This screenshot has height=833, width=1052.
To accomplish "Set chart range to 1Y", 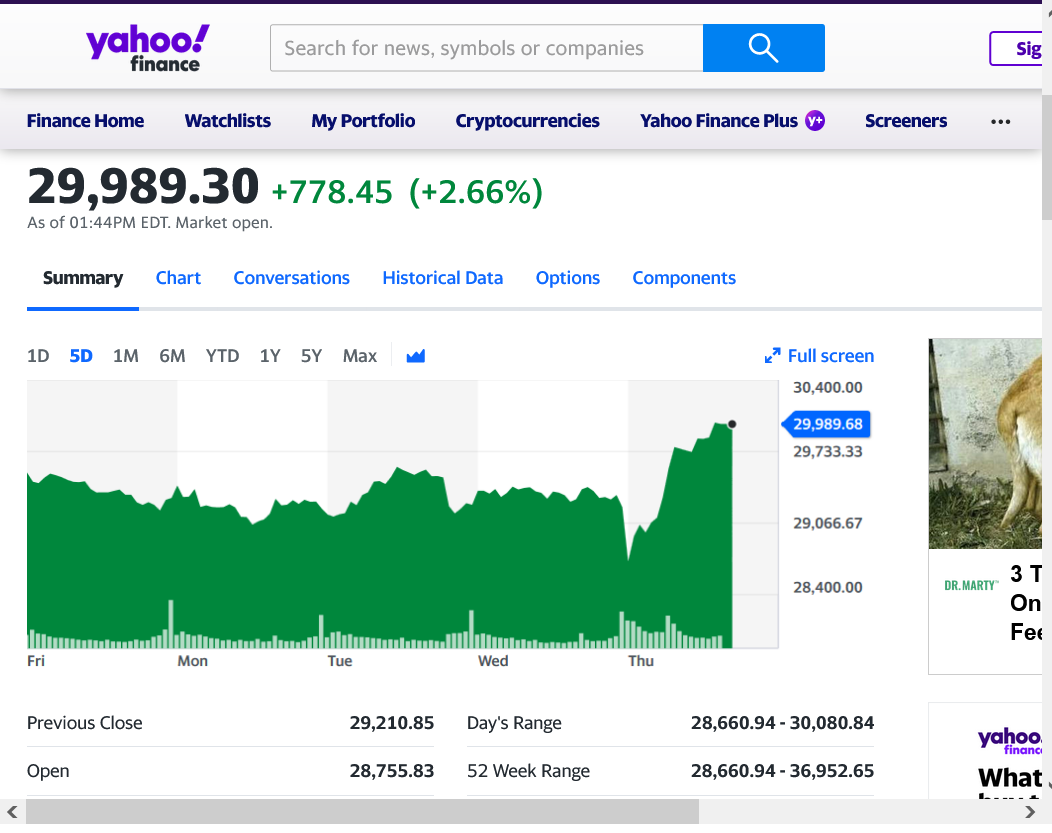I will point(270,355).
